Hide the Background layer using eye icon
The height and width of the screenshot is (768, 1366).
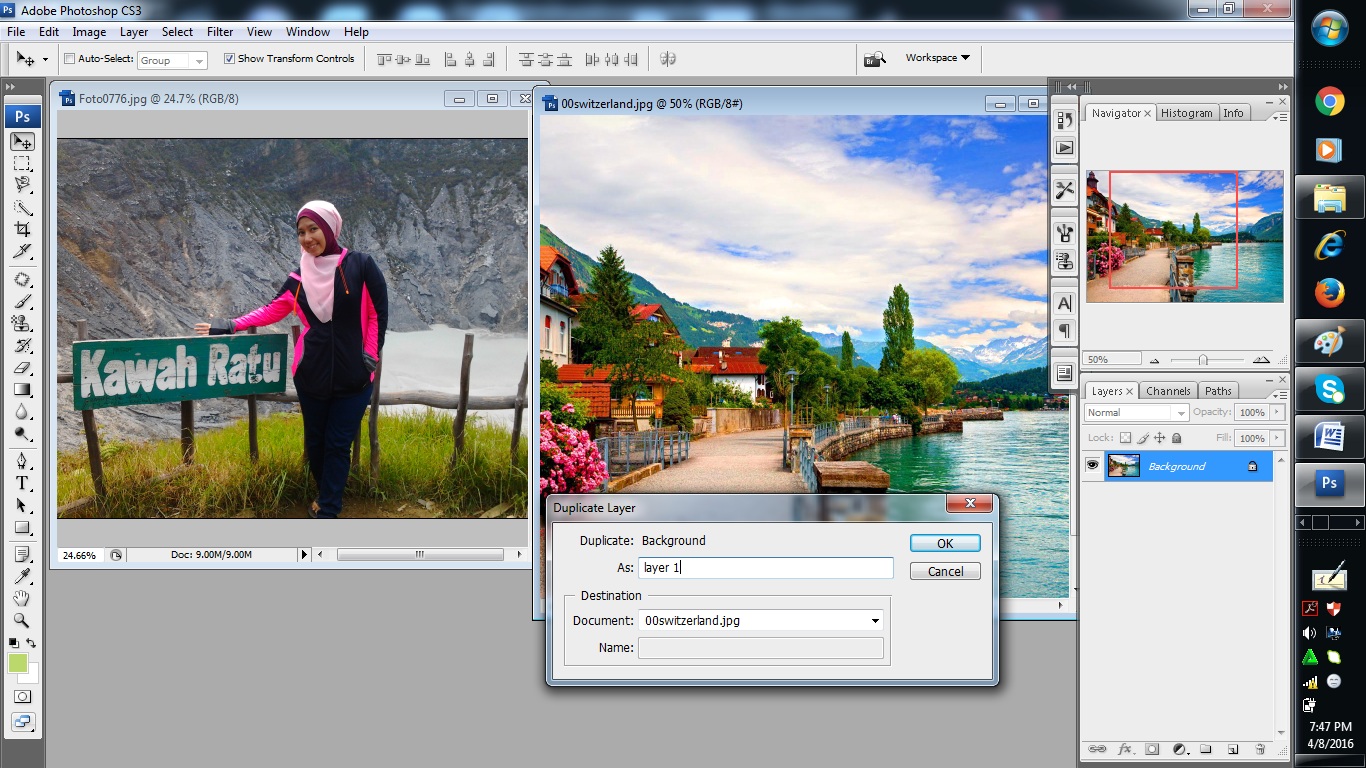click(1092, 466)
